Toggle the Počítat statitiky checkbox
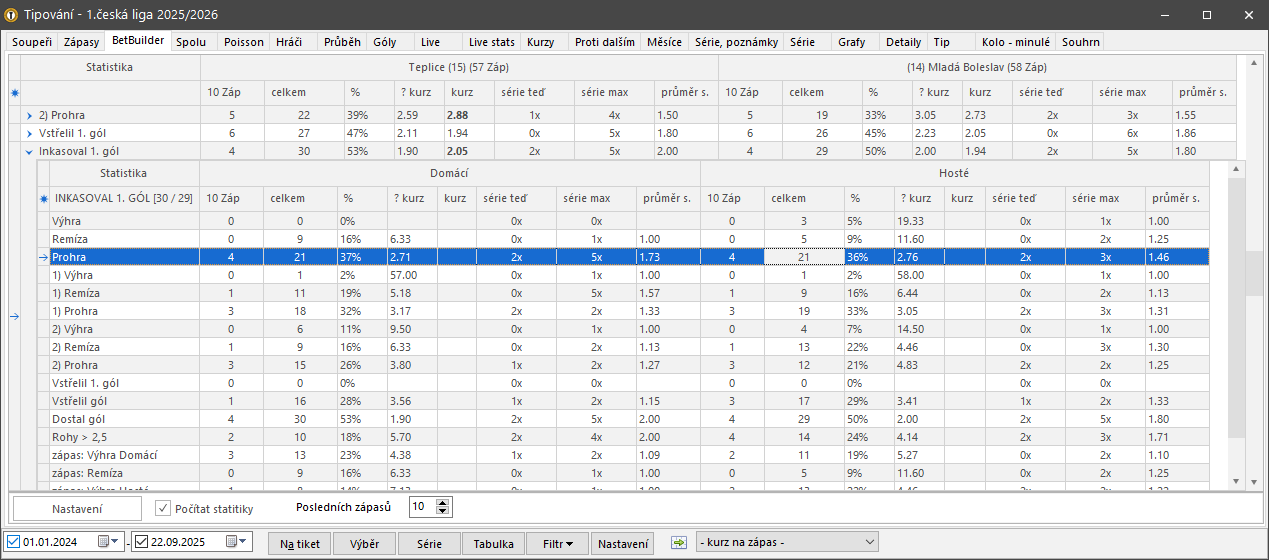 click(164, 507)
